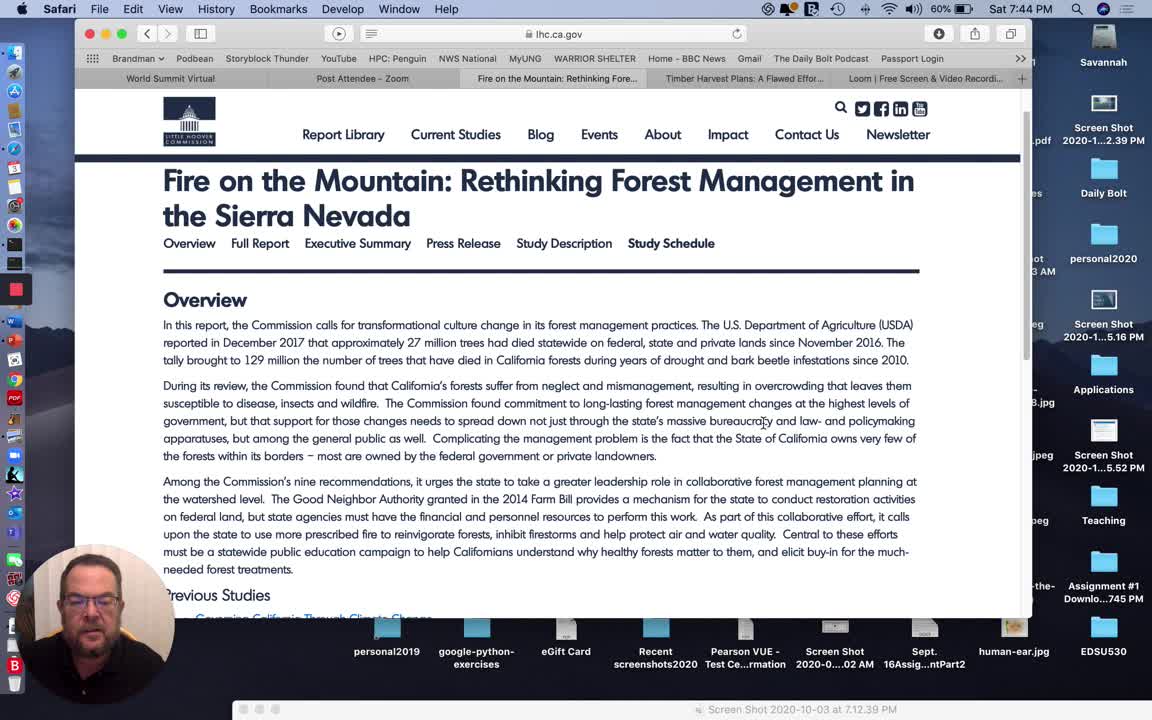Open the Study Description link
Viewport: 1152px width, 720px height.
[x=564, y=244]
